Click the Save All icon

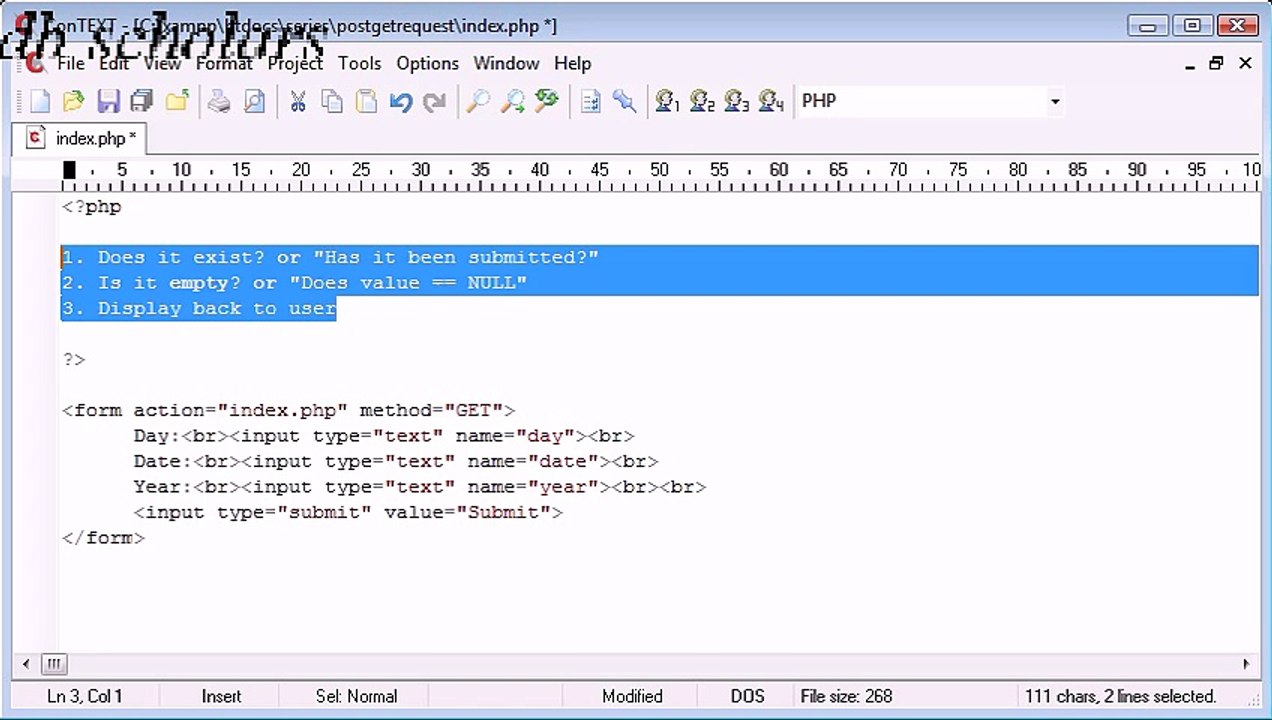click(x=142, y=101)
